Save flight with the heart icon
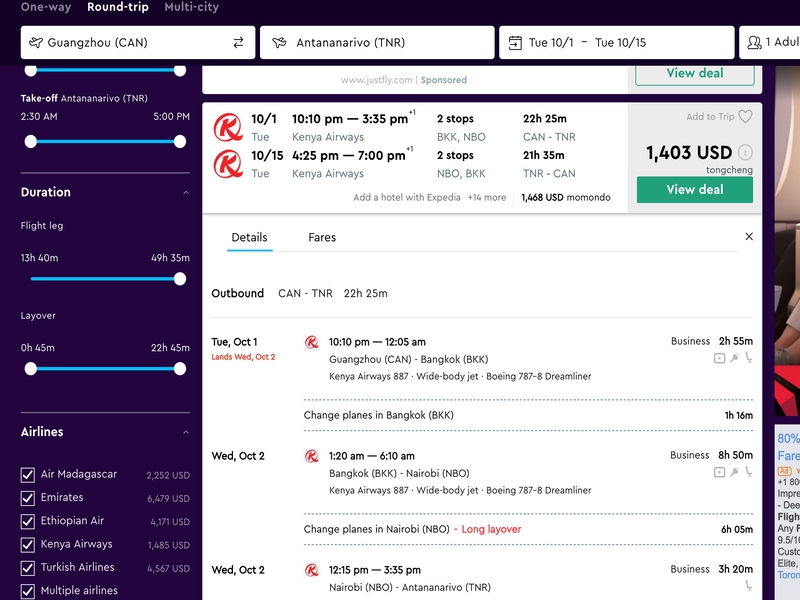800x600 pixels. tap(745, 117)
